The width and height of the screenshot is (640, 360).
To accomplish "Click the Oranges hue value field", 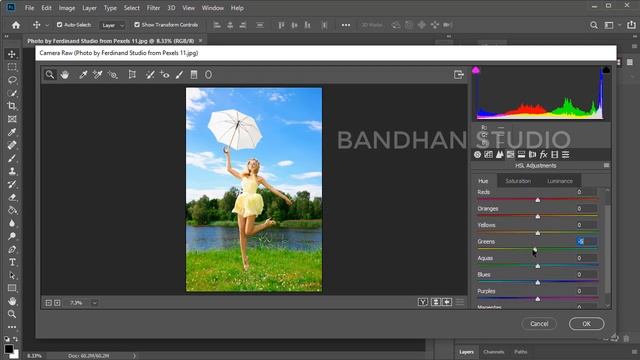I will (x=587, y=209).
